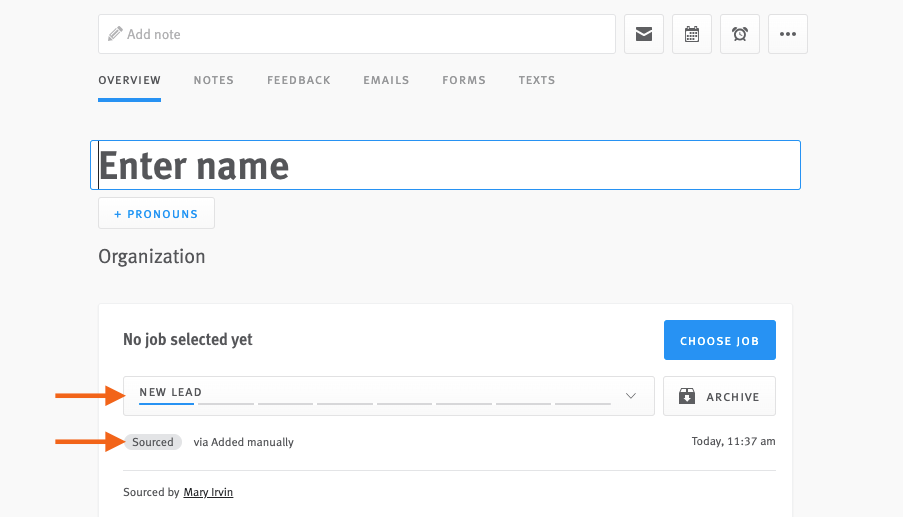
Task: Click the pencil icon in Add note
Action: click(x=115, y=34)
